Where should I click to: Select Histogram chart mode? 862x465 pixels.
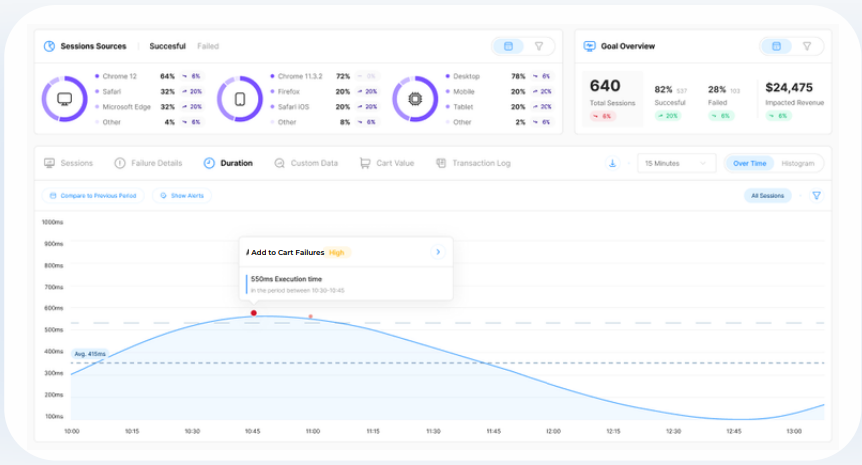[798, 163]
